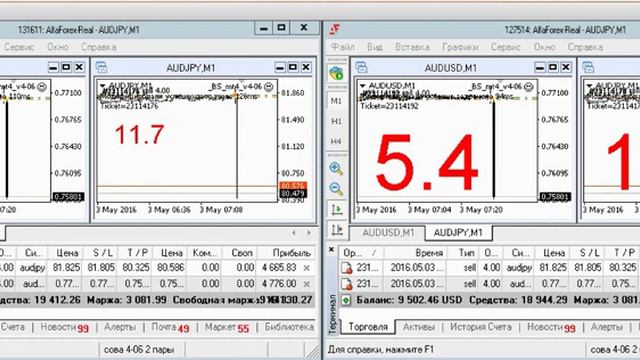The width and height of the screenshot is (640, 360).
Task: Click resize grip at left window corner
Action: (313, 351)
